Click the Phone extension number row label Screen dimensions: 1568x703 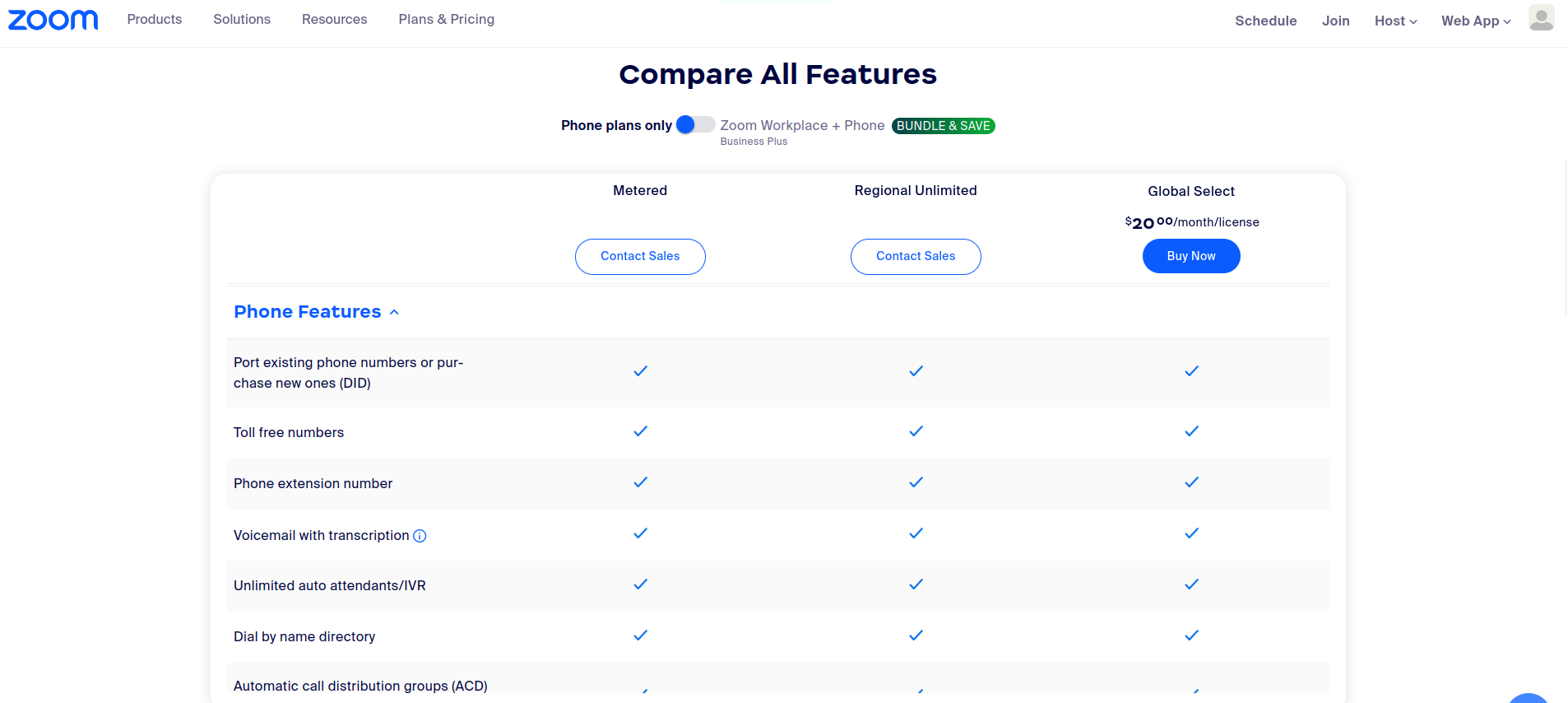click(x=313, y=483)
